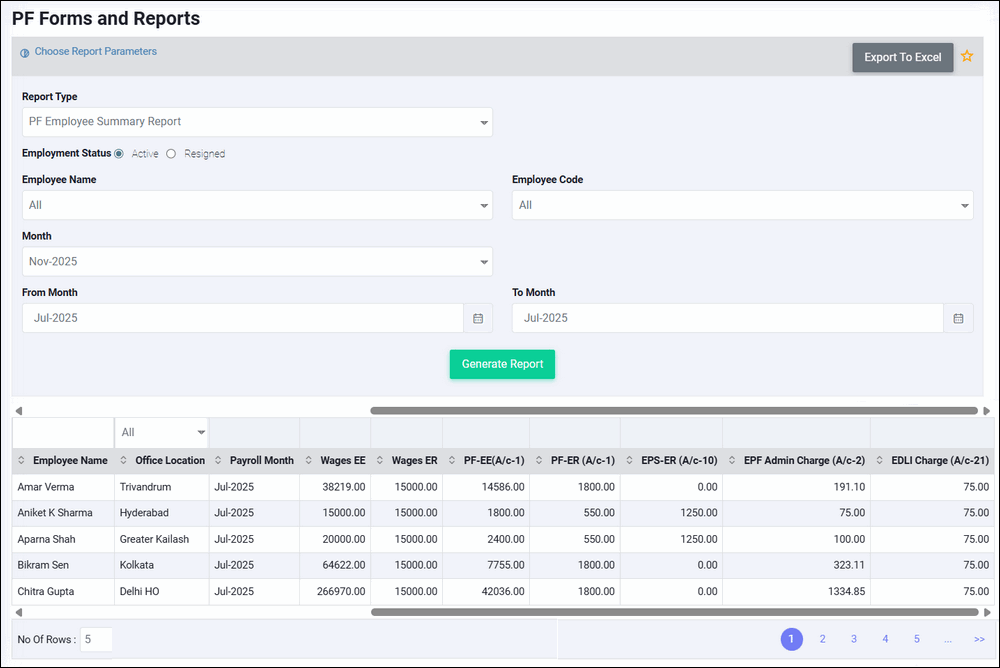Open the From Month calendar picker

478,318
